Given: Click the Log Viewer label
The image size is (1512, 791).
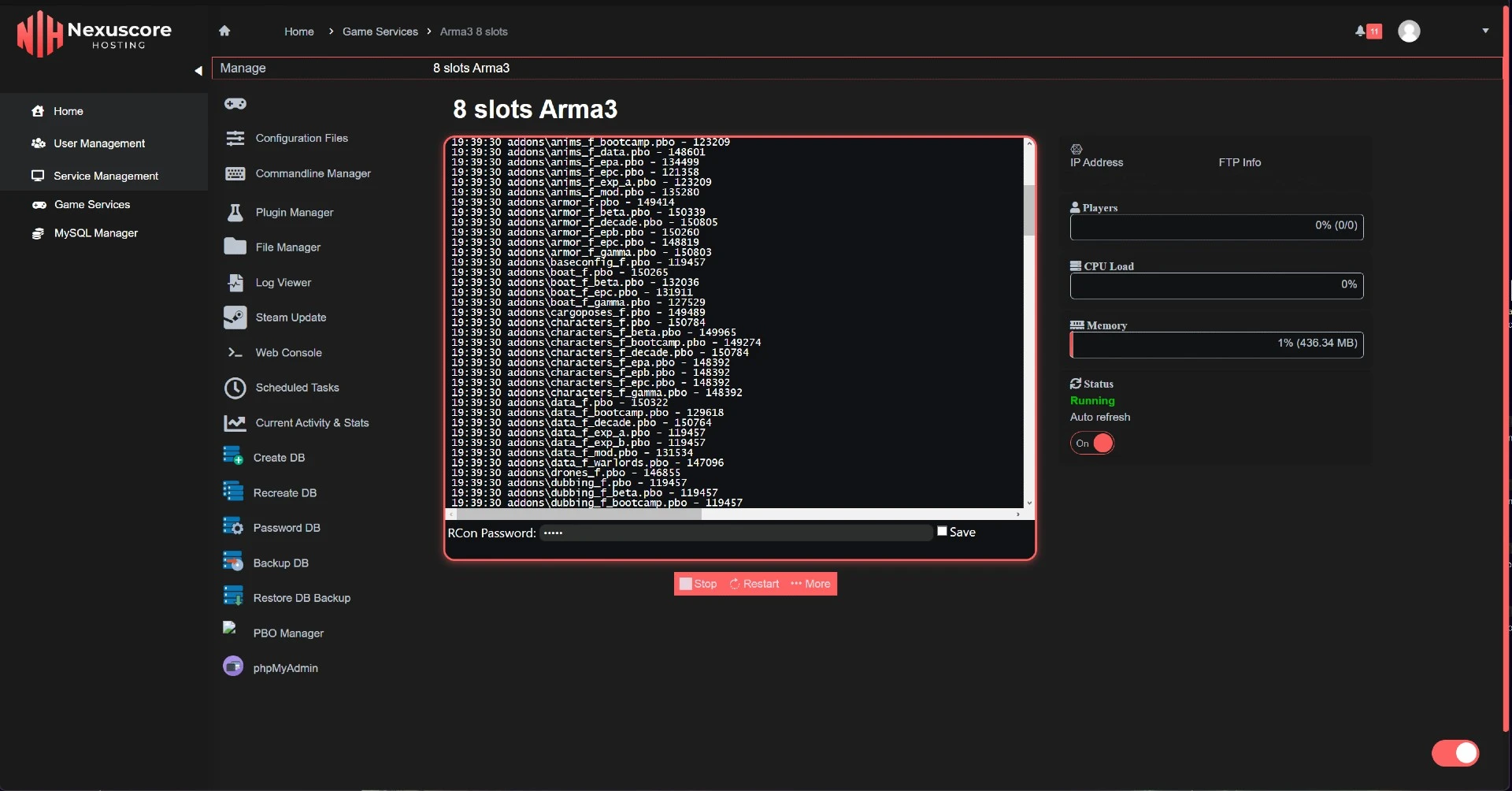Looking at the screenshot, I should coord(283,282).
